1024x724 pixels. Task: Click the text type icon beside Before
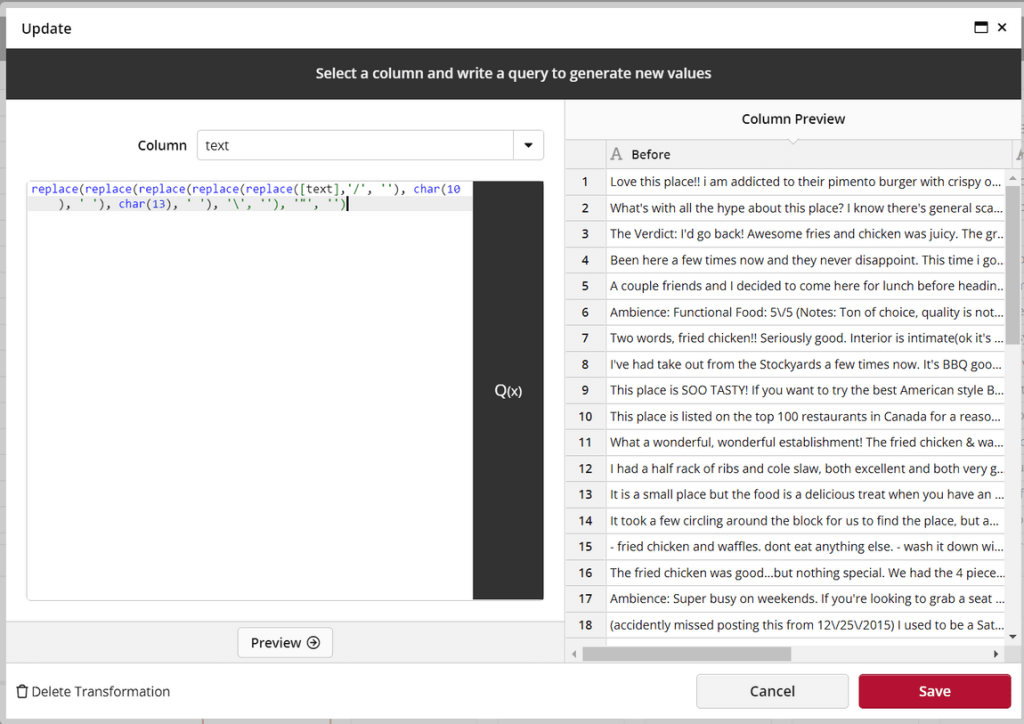click(616, 154)
